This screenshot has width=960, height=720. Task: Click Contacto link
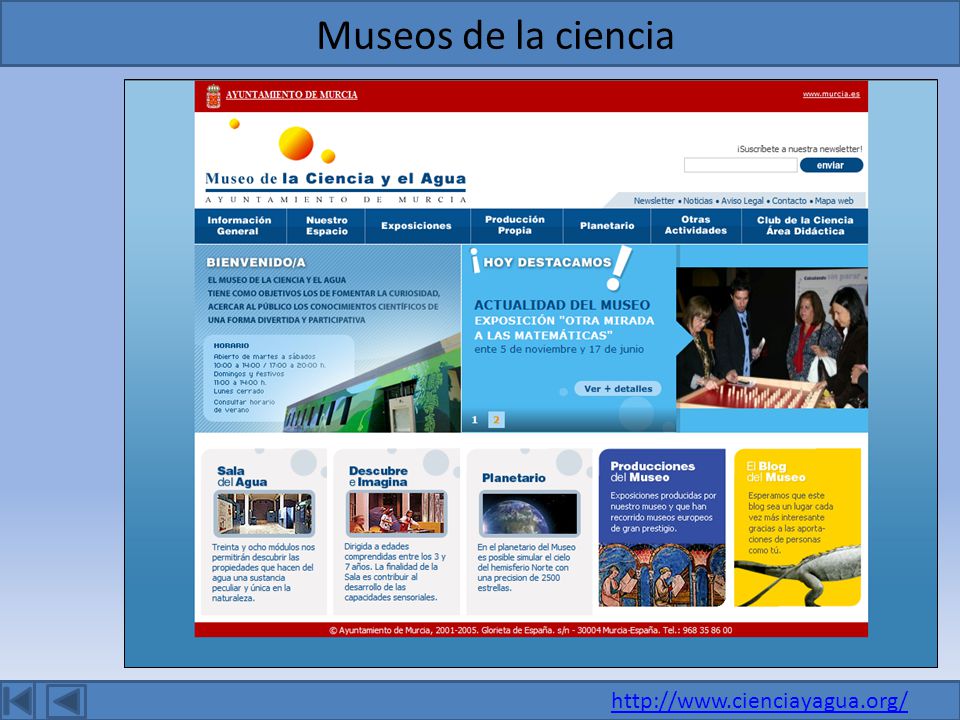[x=789, y=201]
